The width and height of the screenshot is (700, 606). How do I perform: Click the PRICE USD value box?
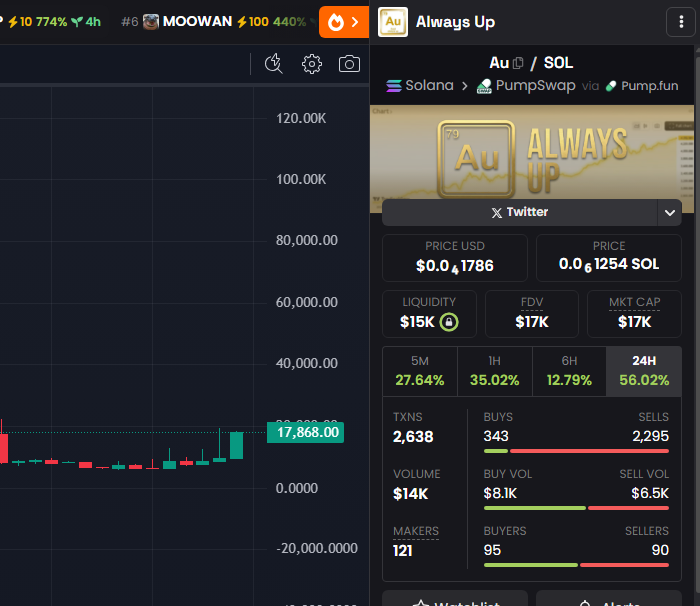(455, 258)
